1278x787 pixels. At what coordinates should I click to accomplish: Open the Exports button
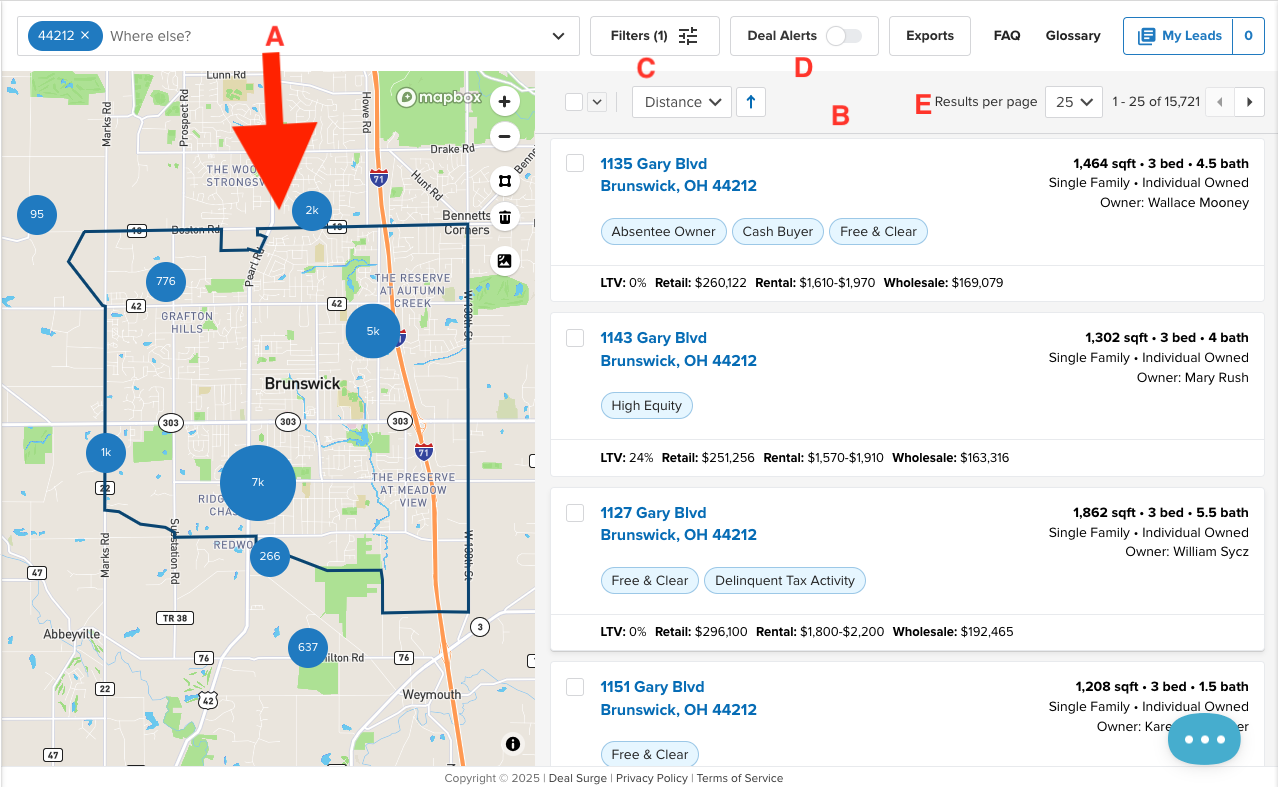click(930, 36)
